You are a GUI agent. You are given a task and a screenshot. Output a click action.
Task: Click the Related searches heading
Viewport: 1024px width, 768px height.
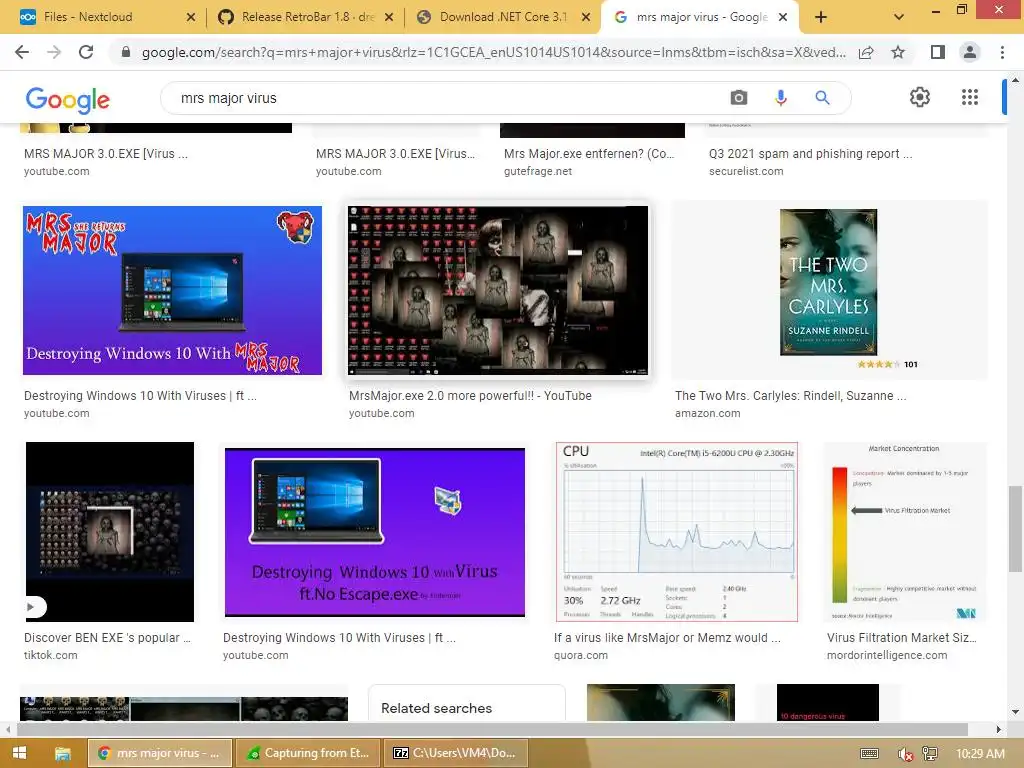coord(436,709)
